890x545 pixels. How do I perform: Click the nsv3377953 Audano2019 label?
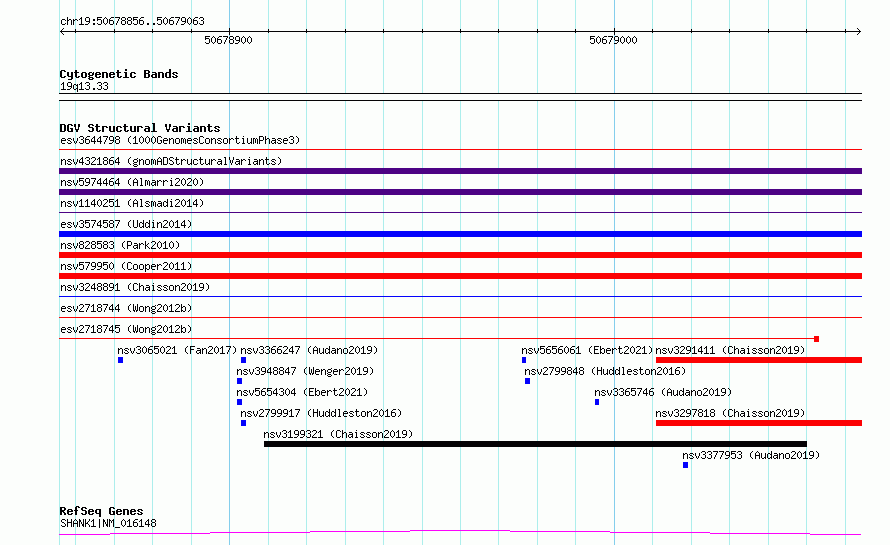coord(752,455)
